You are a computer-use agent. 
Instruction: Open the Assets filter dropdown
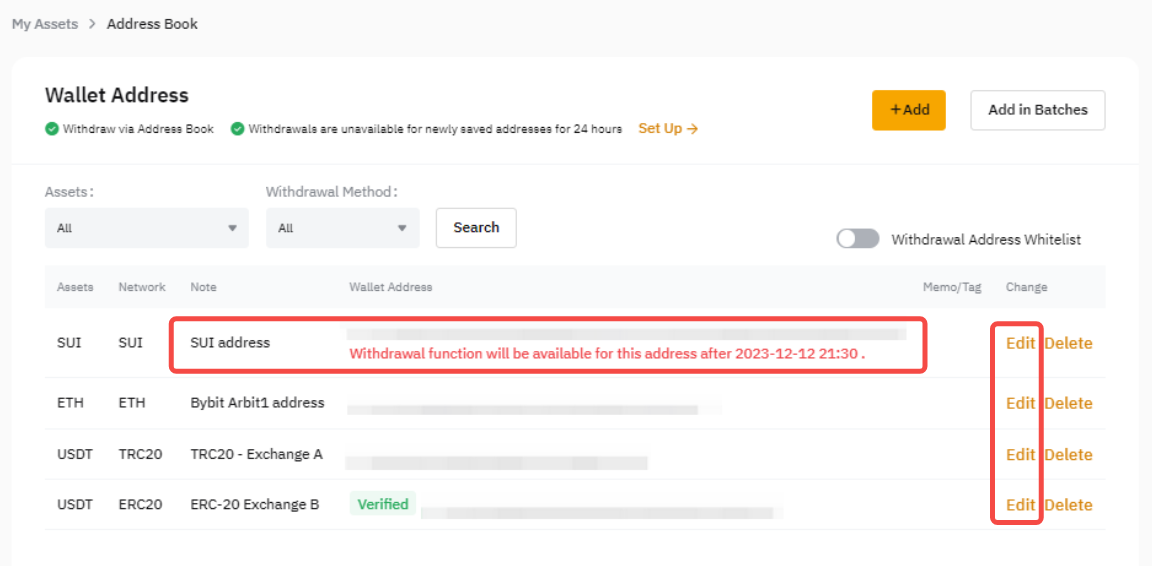coord(146,228)
